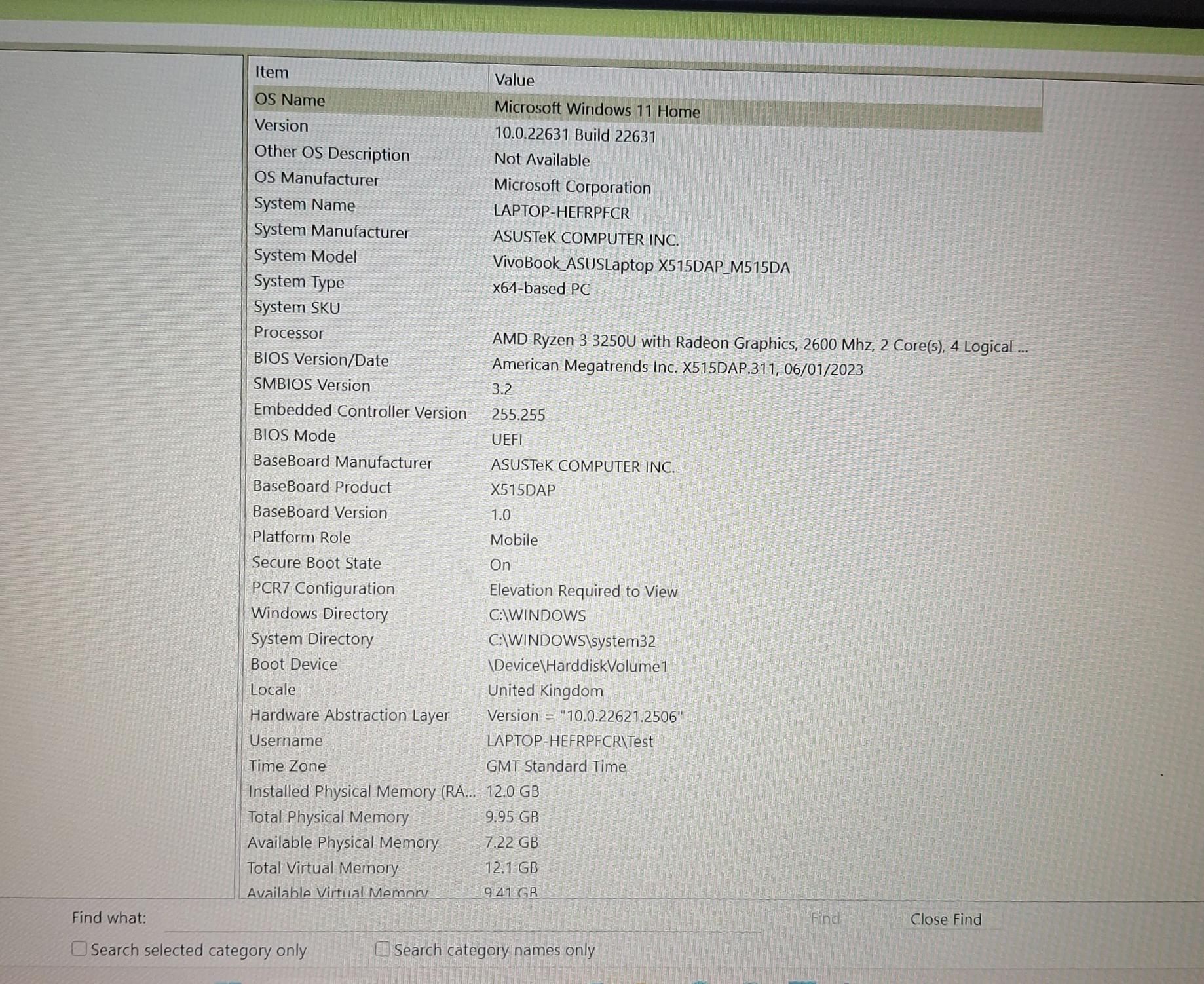Click the Windows Directory row

tap(320, 613)
